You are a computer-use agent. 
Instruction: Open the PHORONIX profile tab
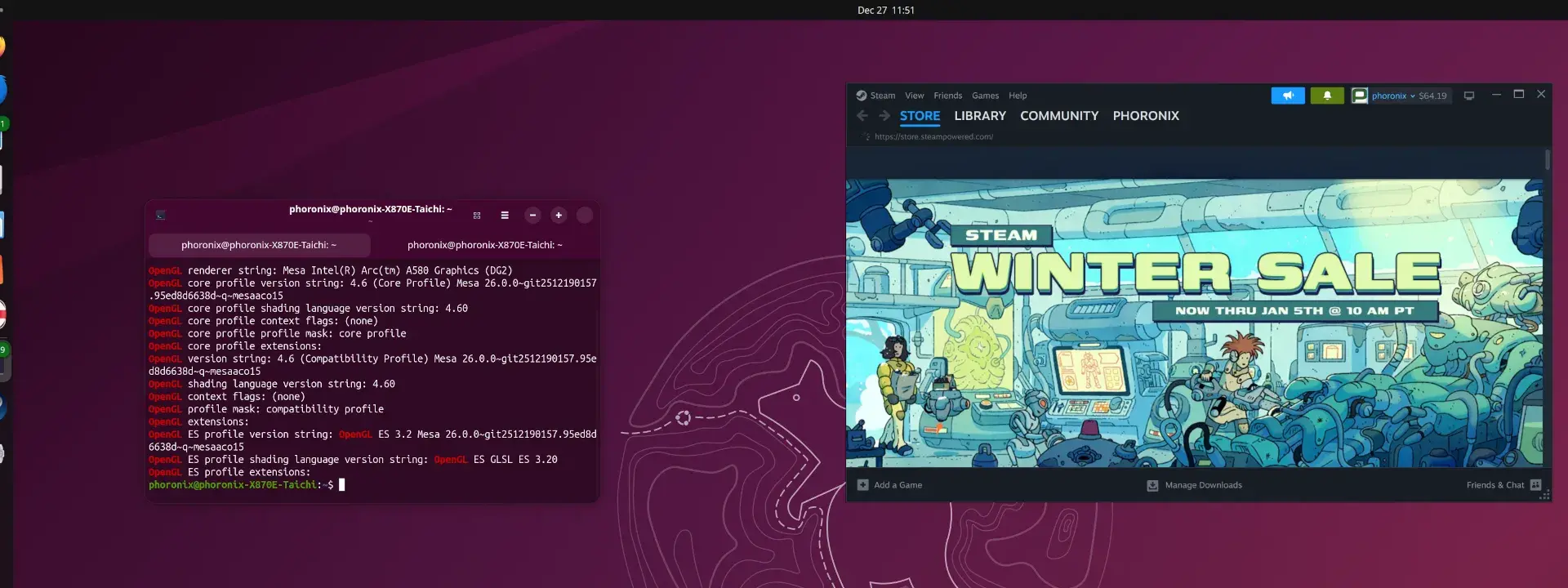click(x=1146, y=116)
